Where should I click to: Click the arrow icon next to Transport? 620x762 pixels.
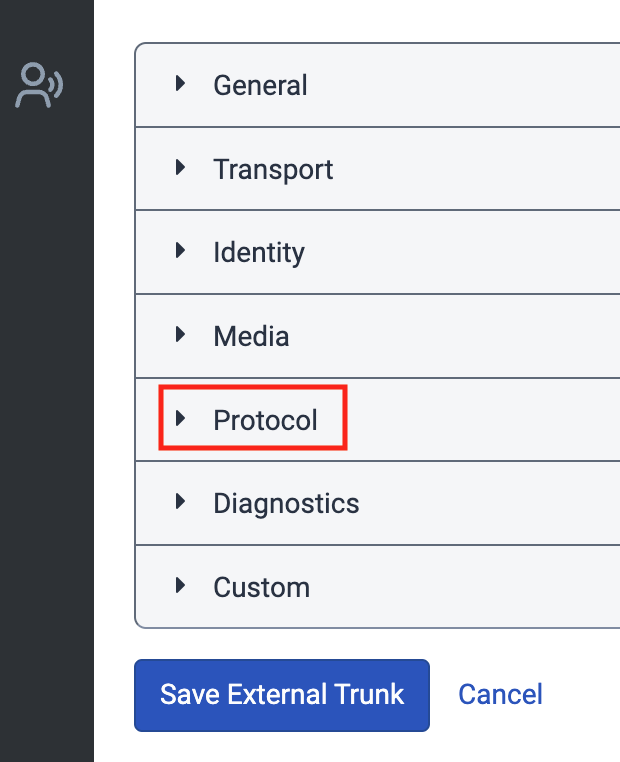tap(181, 168)
